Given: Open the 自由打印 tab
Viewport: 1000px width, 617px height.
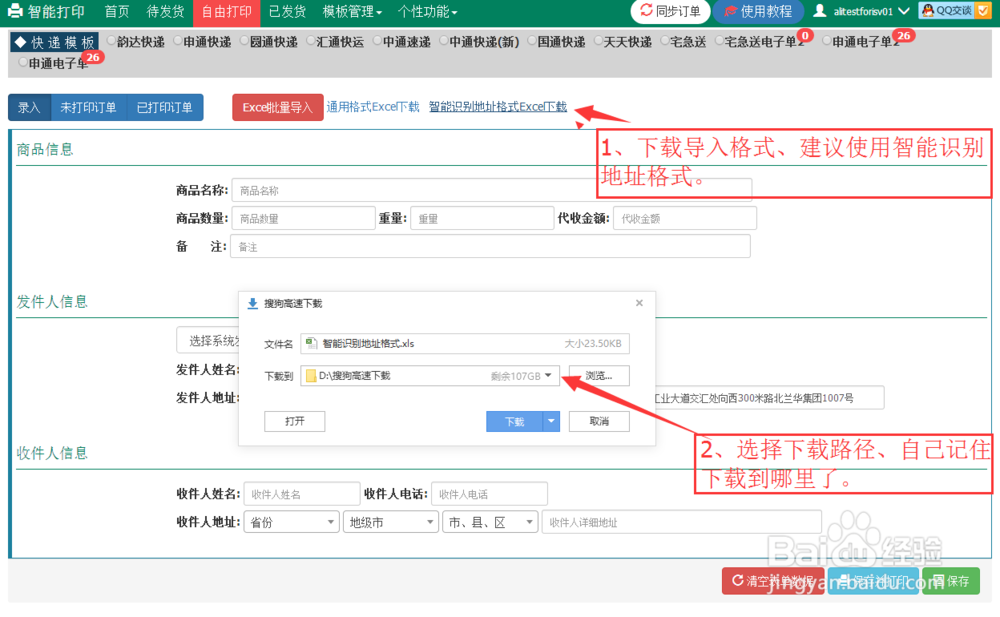Looking at the screenshot, I should pyautogui.click(x=226, y=12).
